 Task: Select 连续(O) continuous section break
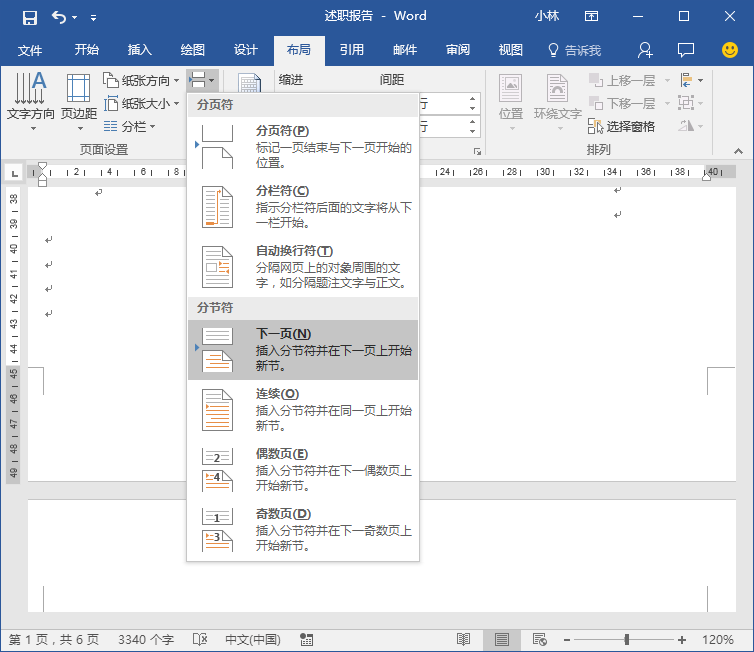(303, 410)
